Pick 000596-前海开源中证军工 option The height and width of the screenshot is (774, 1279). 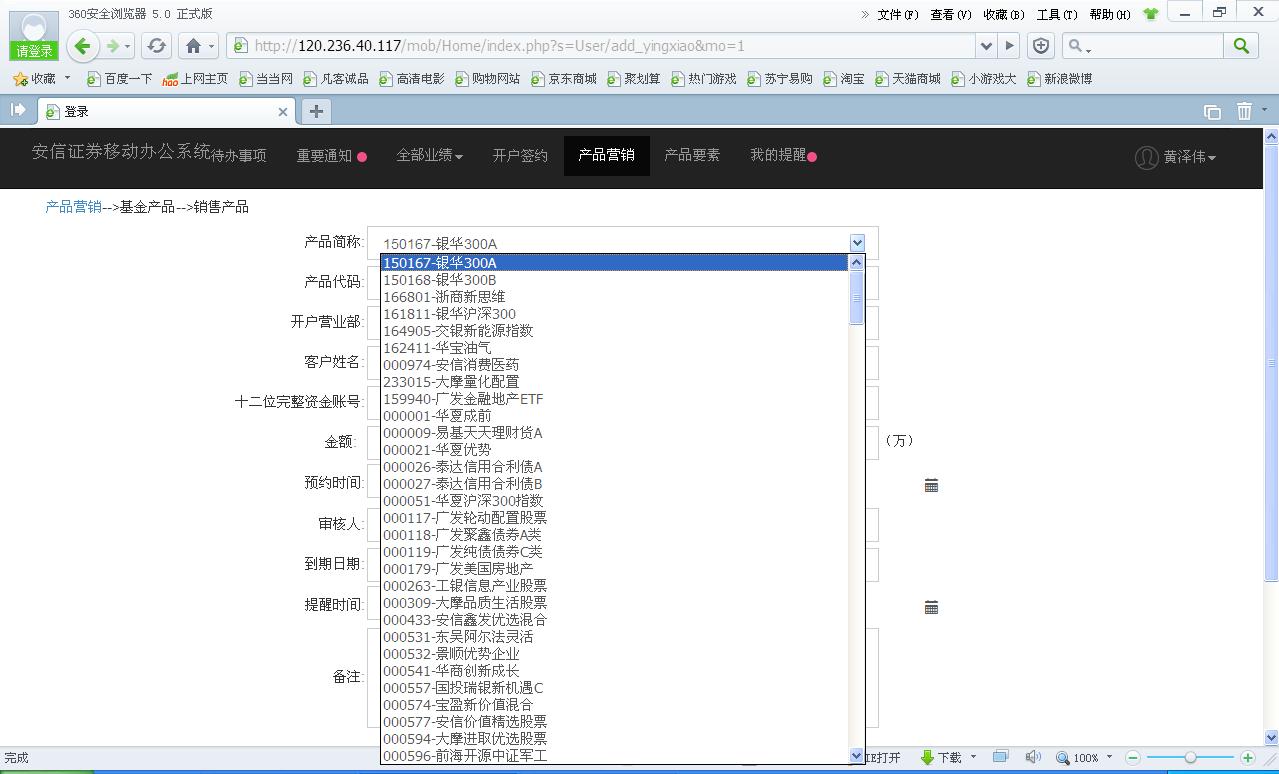614,756
